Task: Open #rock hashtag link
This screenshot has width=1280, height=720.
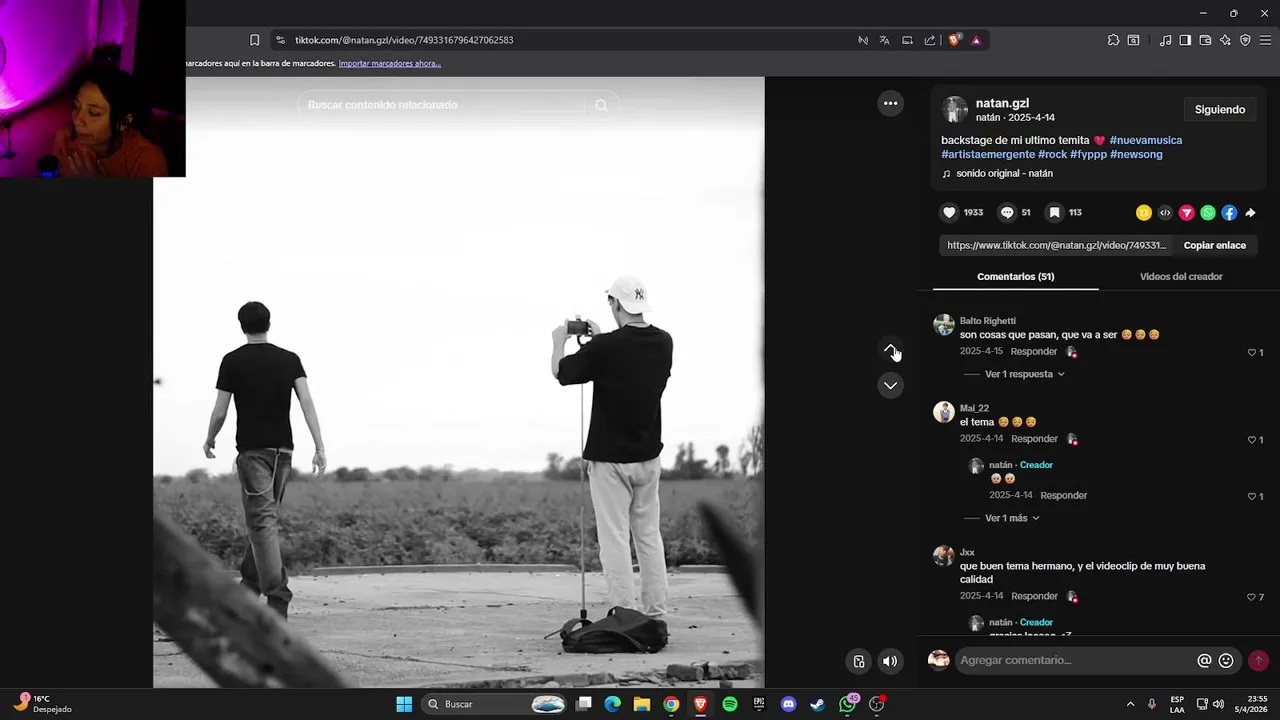Action: (x=1053, y=154)
